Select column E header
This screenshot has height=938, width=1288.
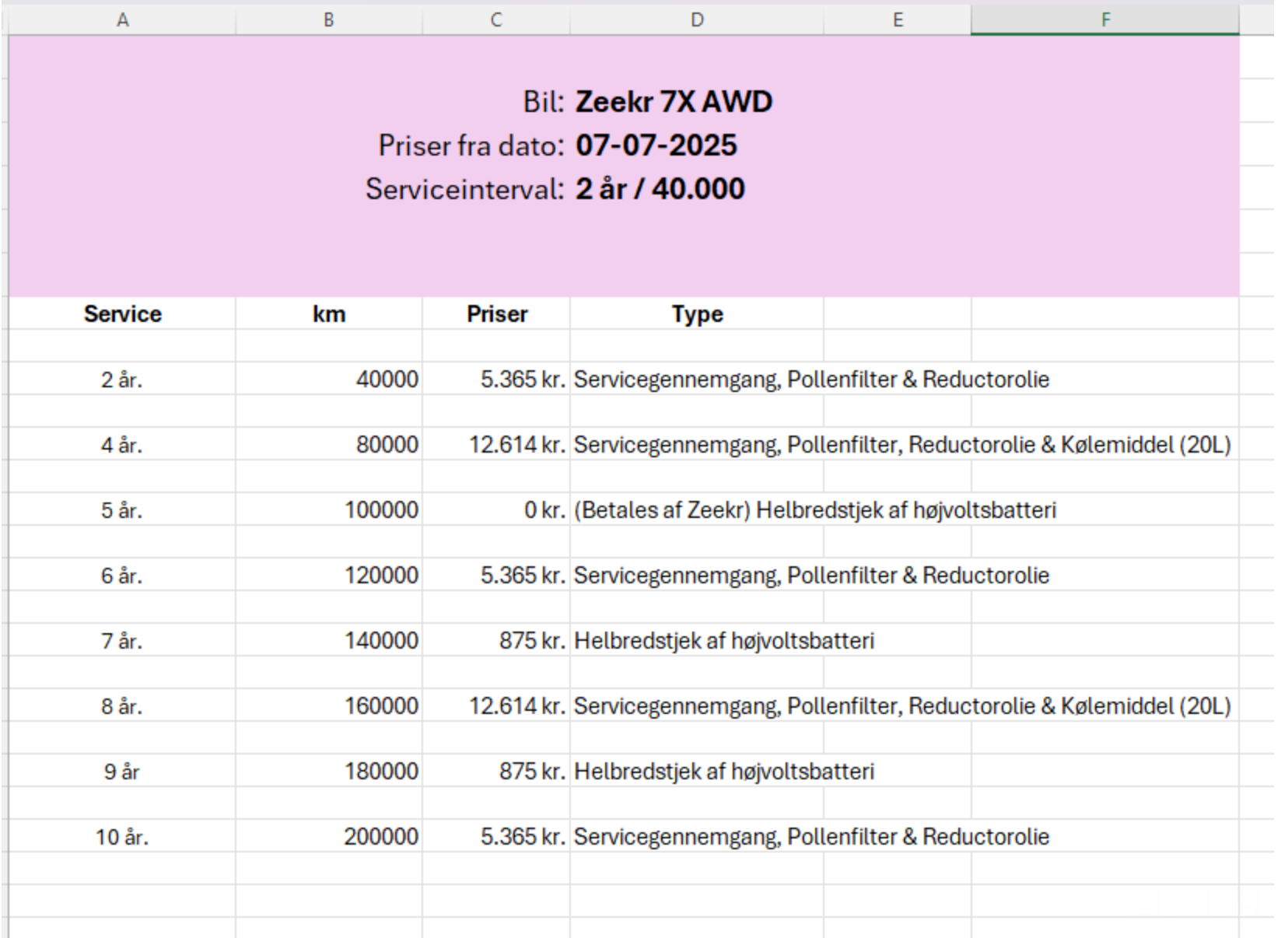coord(898,17)
